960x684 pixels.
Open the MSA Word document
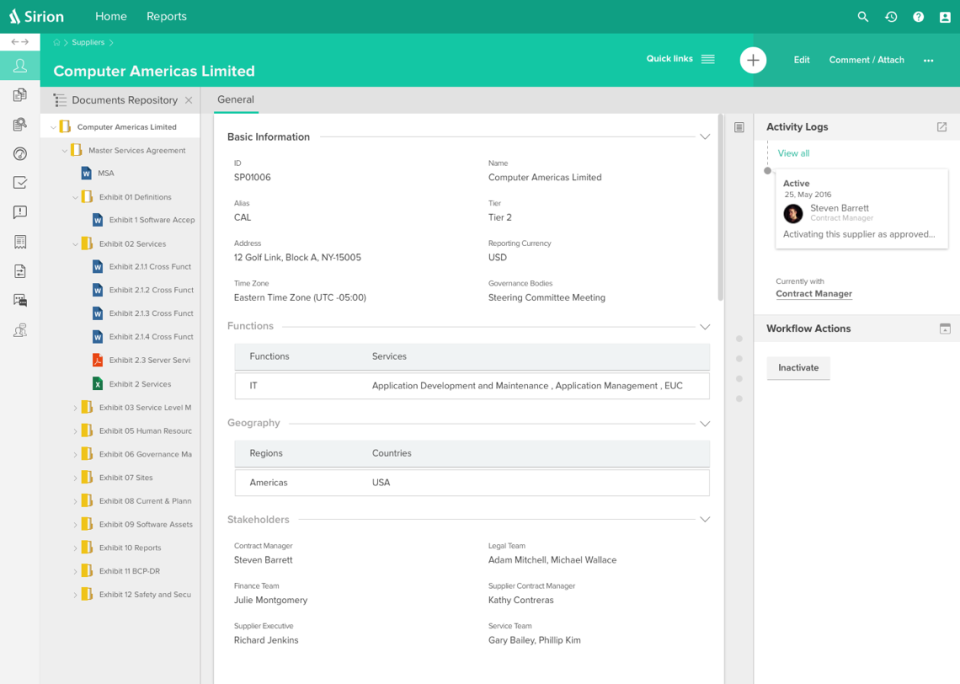105,174
